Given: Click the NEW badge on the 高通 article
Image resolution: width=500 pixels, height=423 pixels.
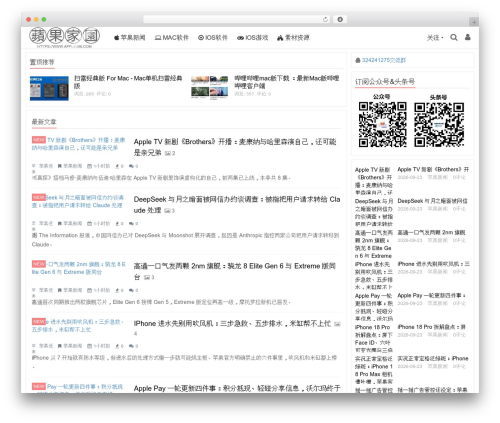Looking at the screenshot, I should tap(39, 264).
